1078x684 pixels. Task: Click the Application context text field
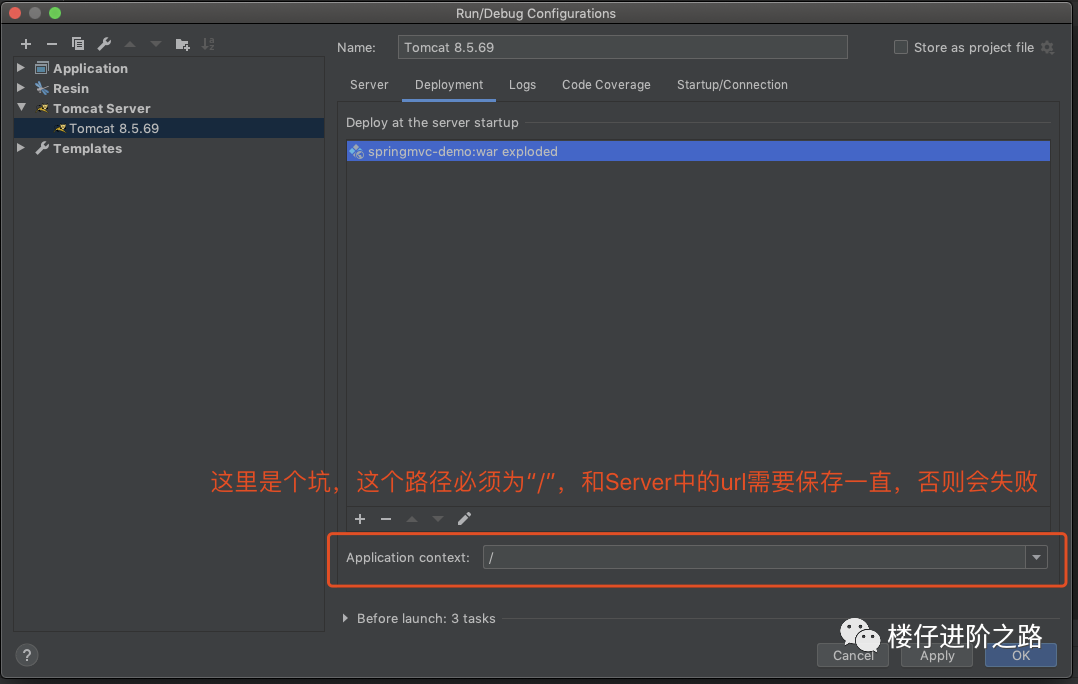(754, 558)
